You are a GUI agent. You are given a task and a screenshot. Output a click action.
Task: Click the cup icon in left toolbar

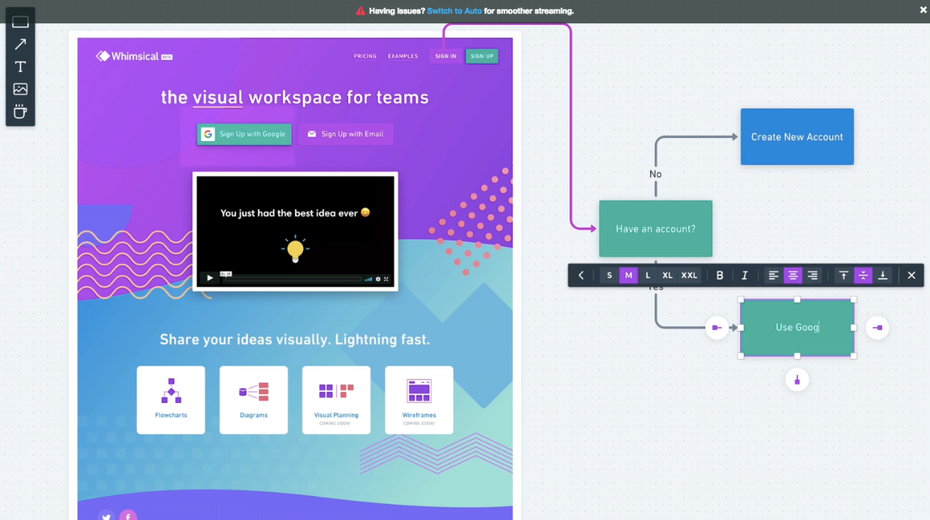[20, 111]
